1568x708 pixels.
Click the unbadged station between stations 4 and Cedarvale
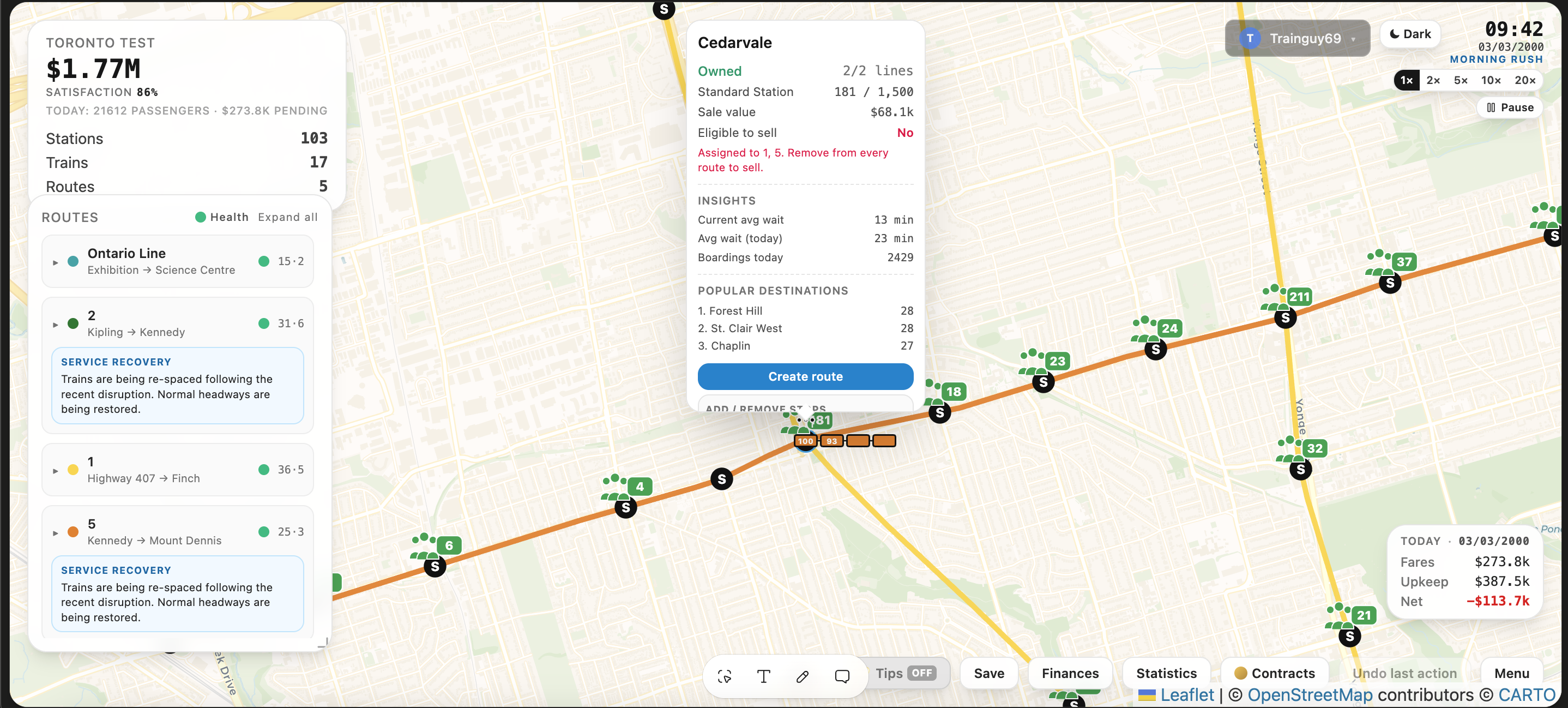click(x=721, y=479)
